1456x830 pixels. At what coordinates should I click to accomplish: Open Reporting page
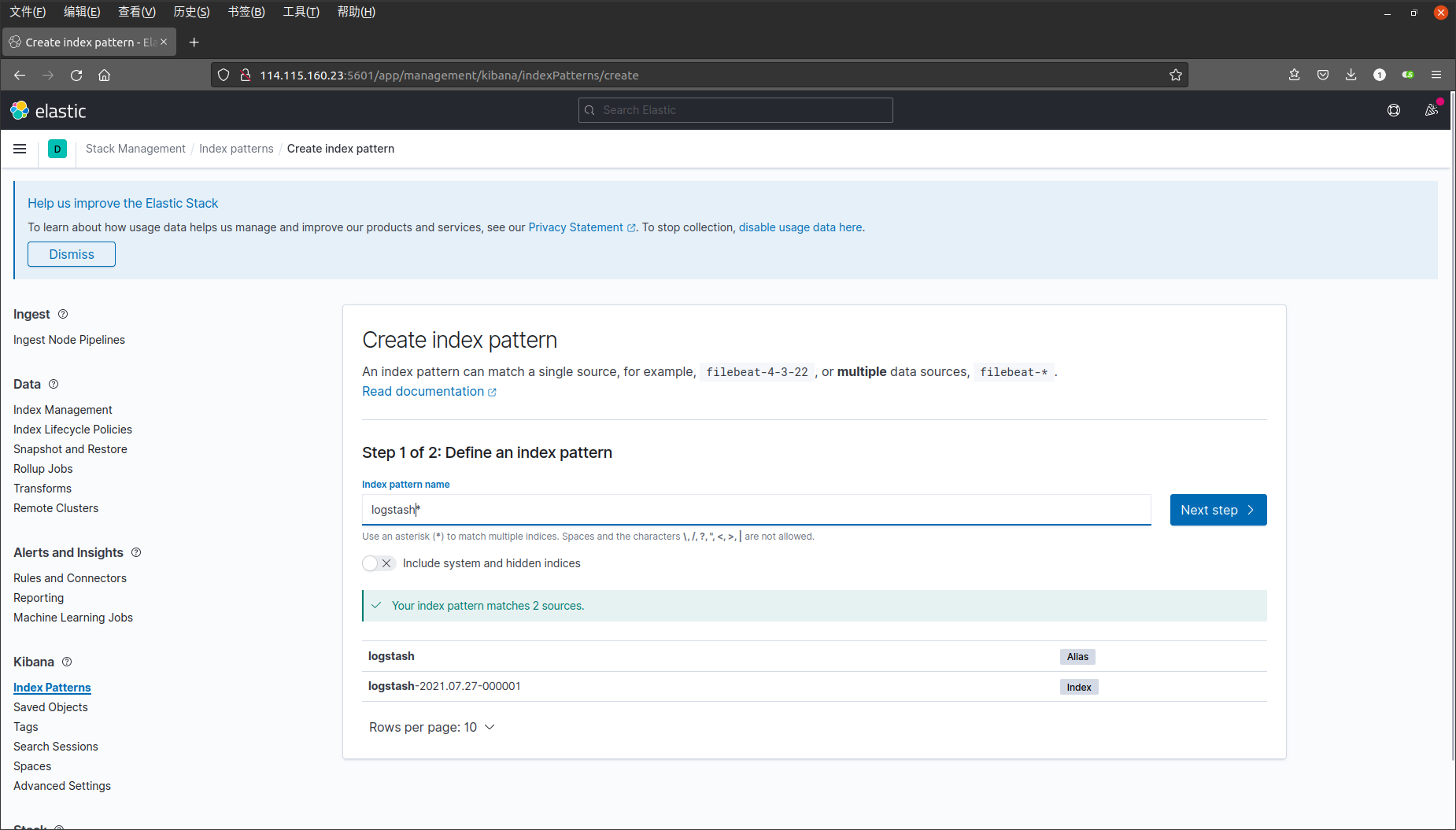[39, 598]
